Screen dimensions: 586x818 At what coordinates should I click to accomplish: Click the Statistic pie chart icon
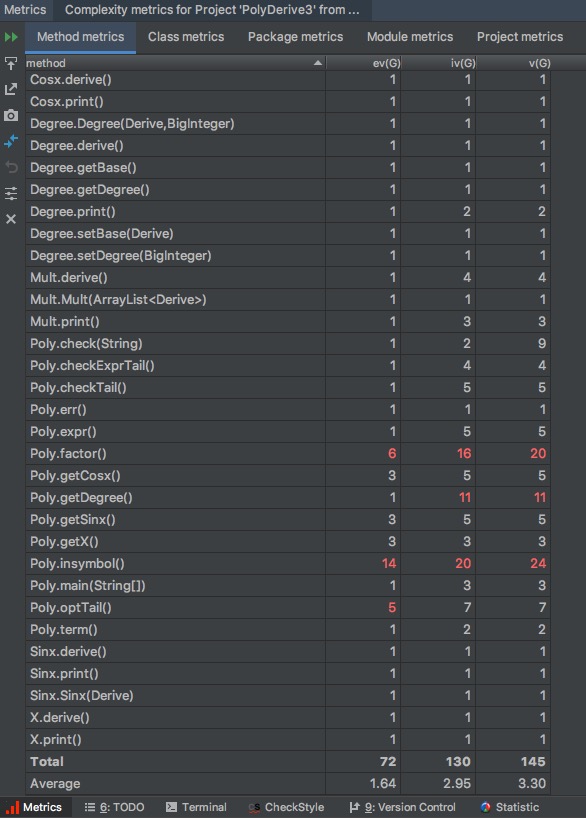485,807
